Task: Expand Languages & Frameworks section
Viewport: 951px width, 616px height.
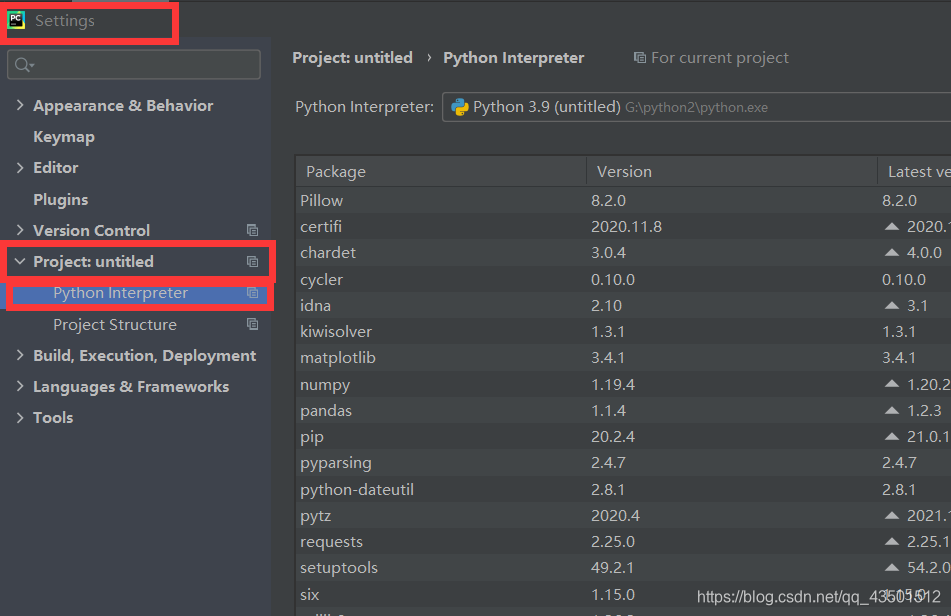Action: (x=20, y=386)
